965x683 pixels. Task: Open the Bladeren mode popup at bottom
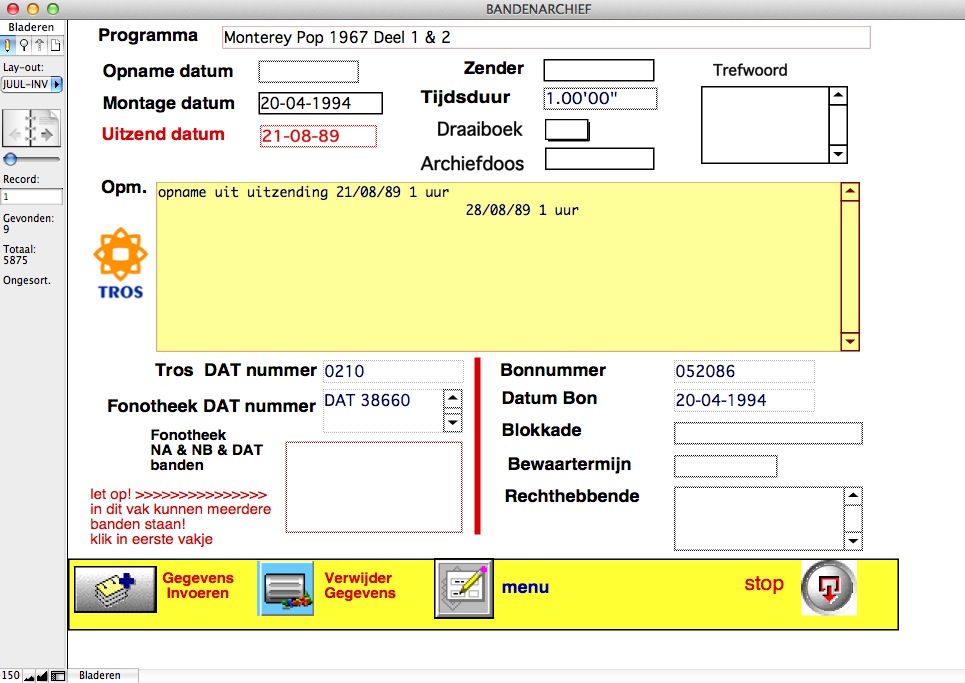click(x=100, y=676)
